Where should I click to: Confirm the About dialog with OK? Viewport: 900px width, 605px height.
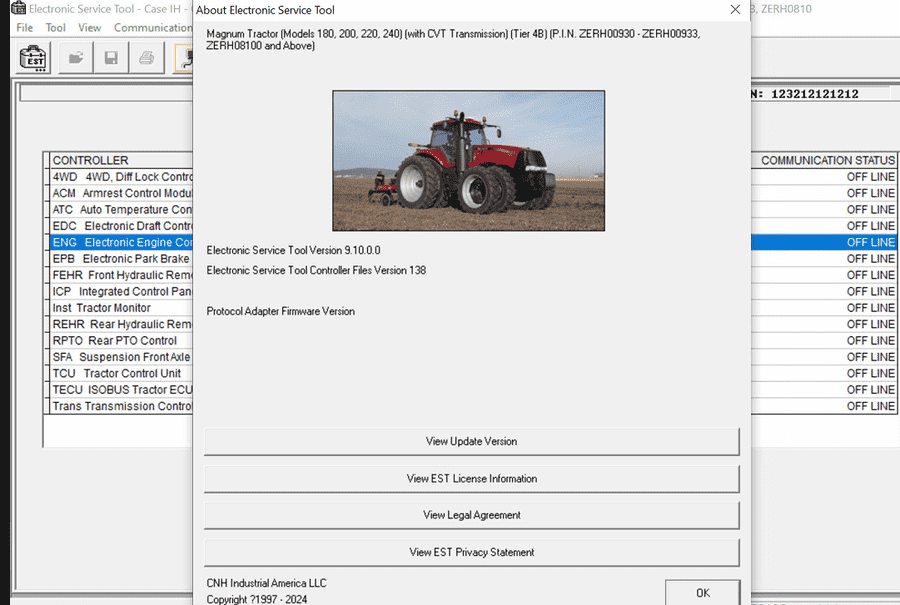pyautogui.click(x=702, y=593)
